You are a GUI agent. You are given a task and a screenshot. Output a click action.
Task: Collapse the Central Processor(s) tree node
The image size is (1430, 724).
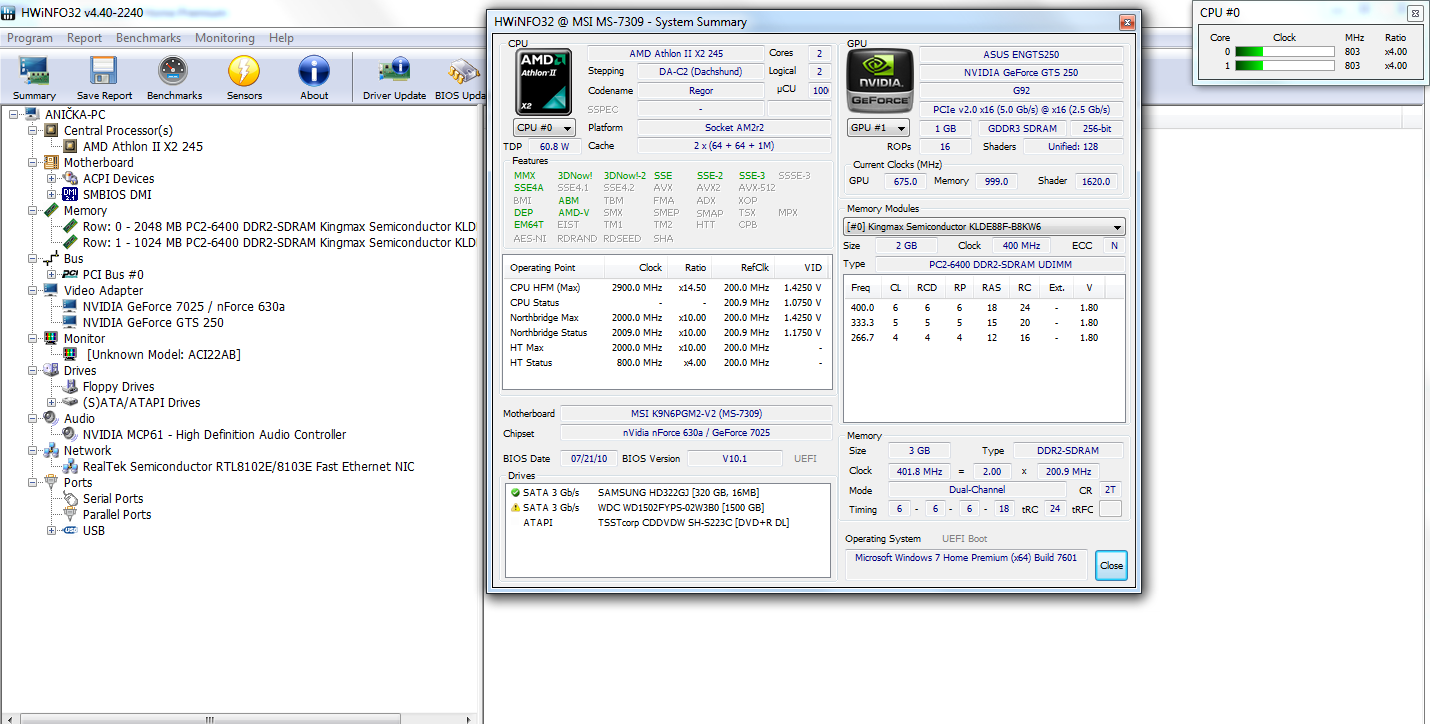pos(33,131)
